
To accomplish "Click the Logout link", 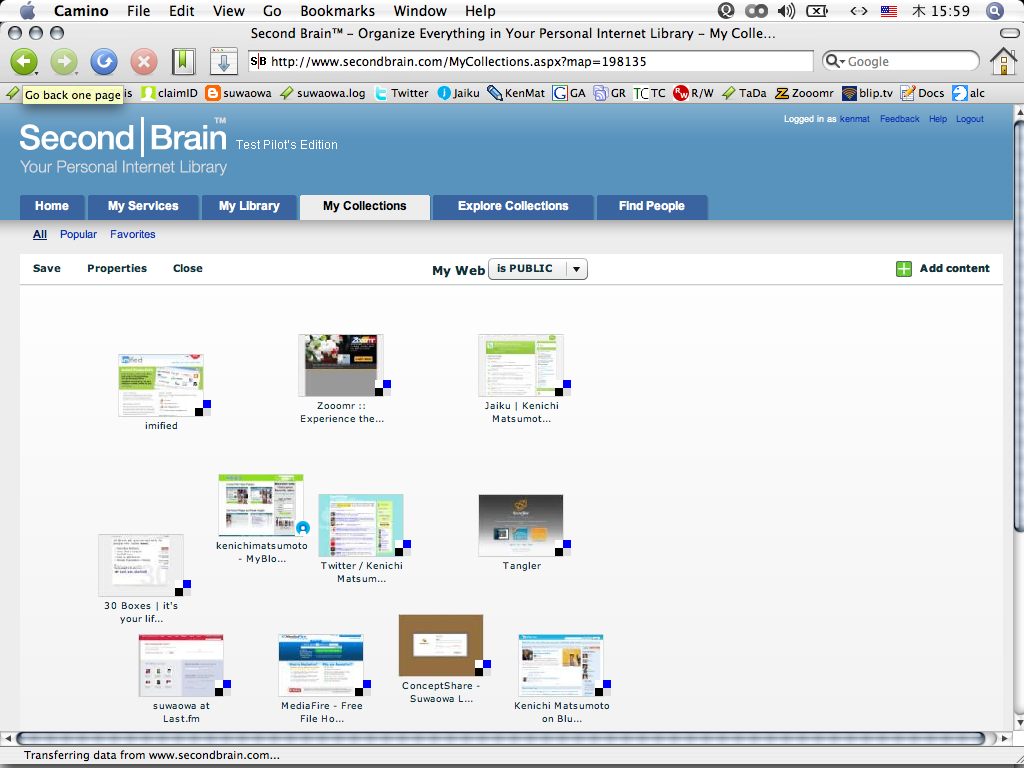I will pos(970,119).
